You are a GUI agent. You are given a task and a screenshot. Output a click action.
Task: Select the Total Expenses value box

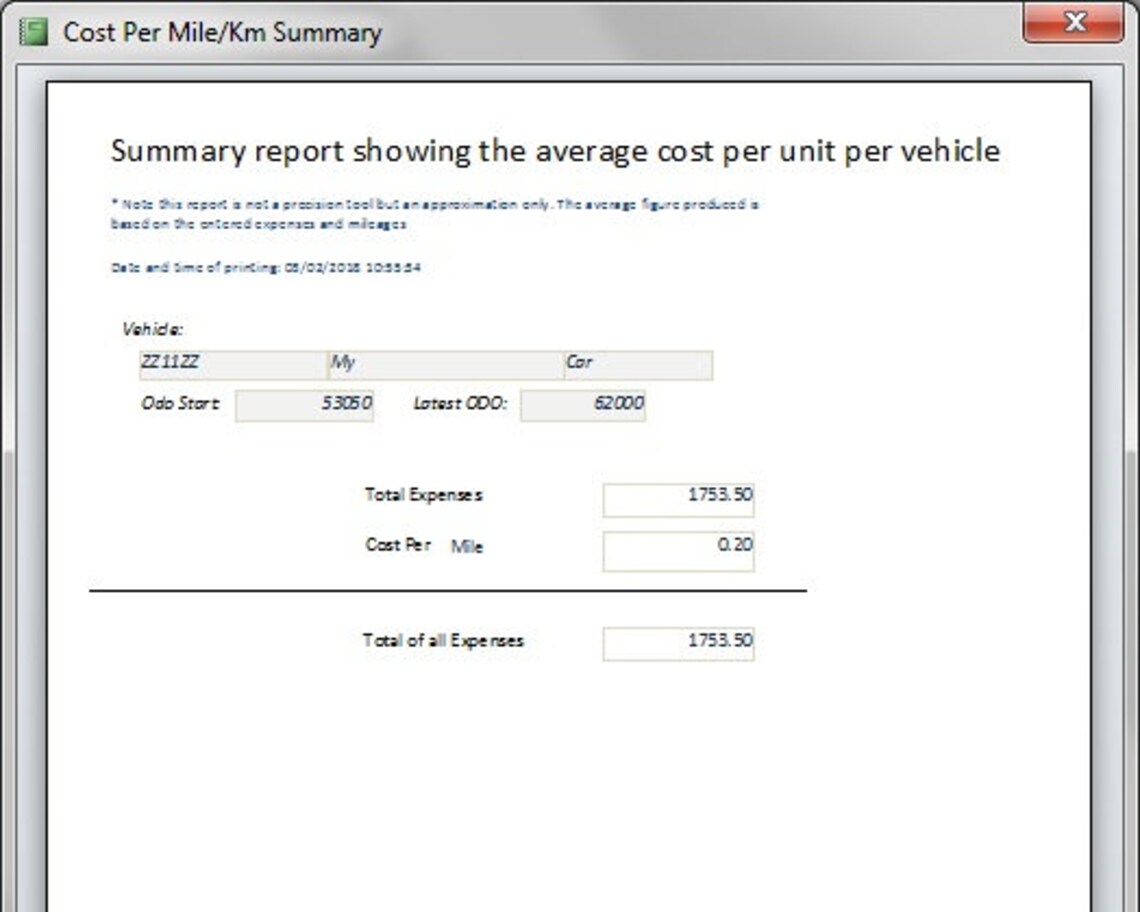[x=678, y=498]
